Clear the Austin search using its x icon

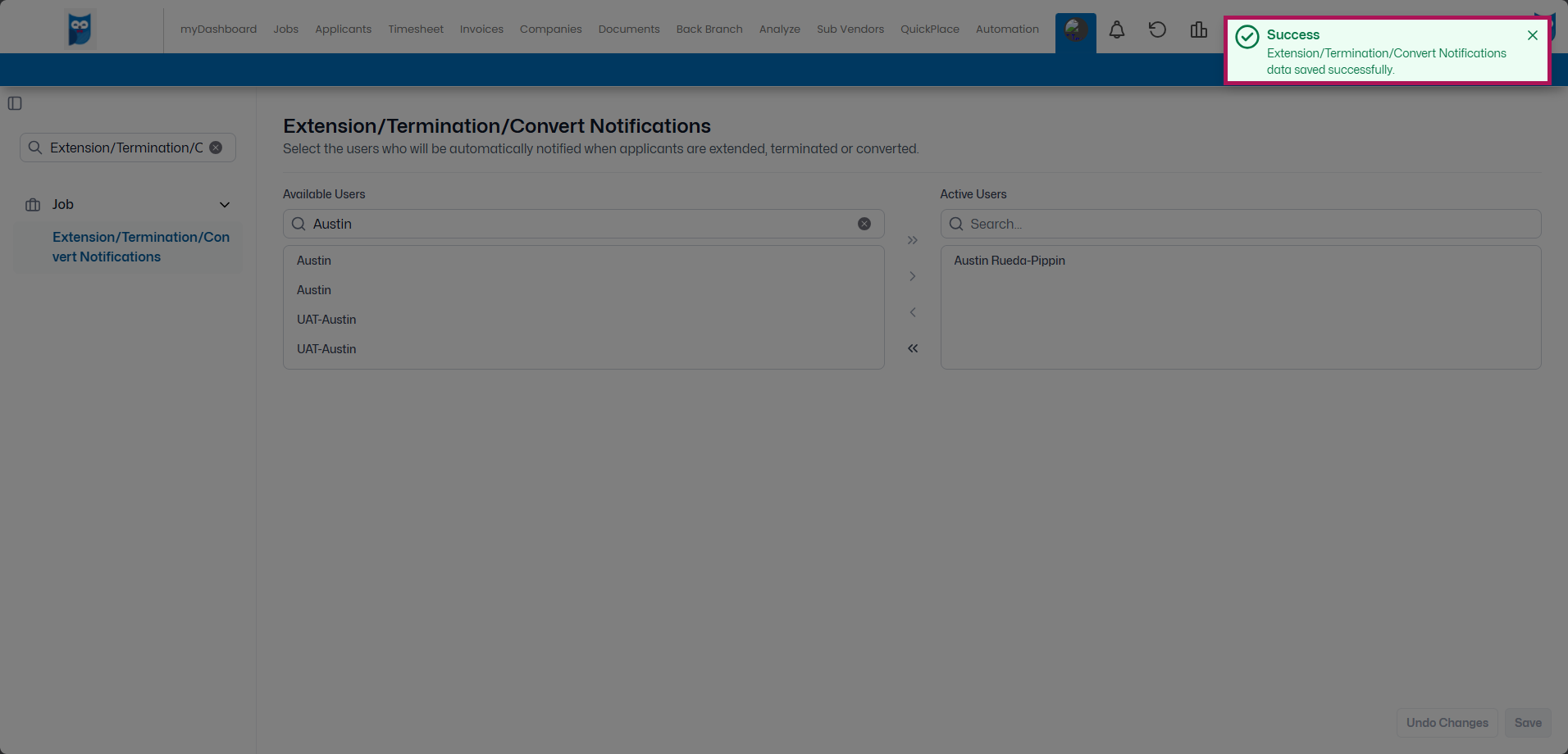[864, 223]
